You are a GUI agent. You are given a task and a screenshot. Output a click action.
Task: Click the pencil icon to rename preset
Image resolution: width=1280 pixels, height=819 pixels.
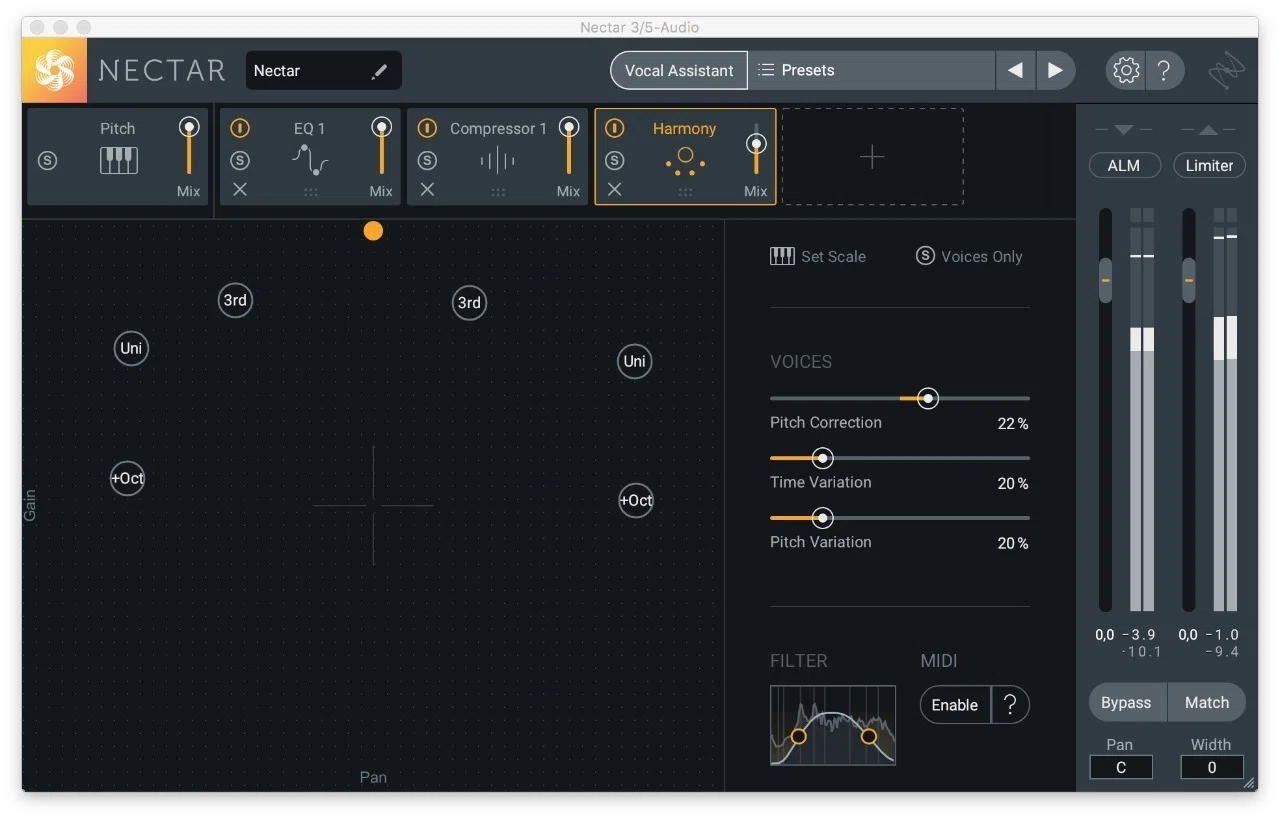click(379, 71)
